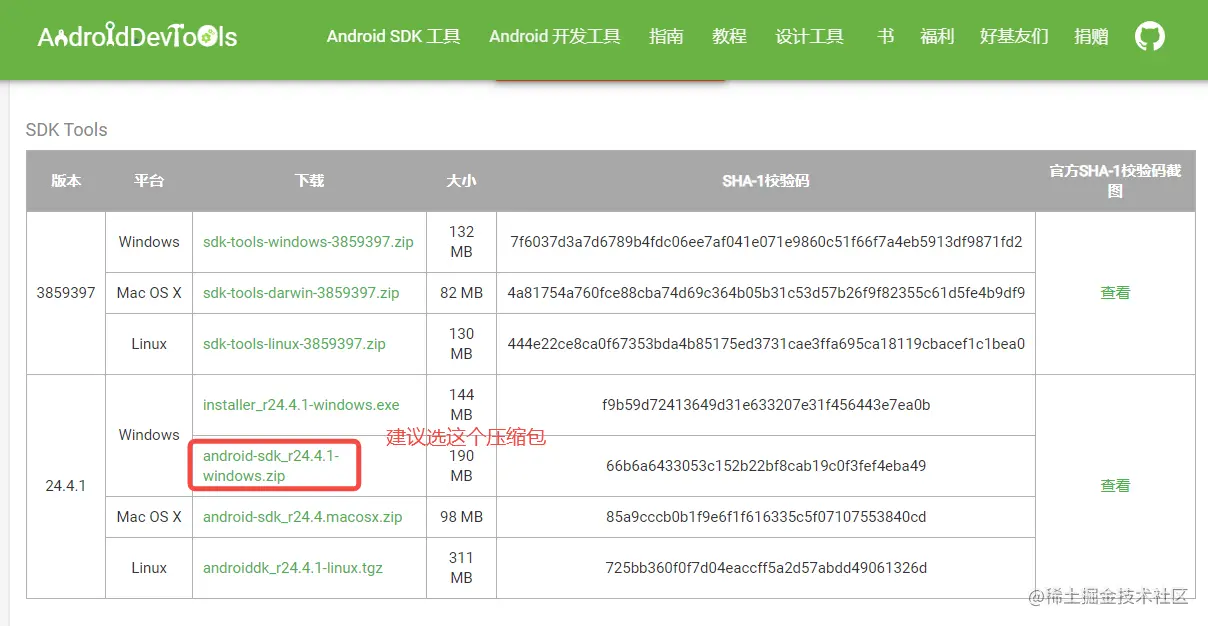Select SHA-1 hash starting with 7f6037d3
This screenshot has height=626, width=1208.
[x=766, y=242]
